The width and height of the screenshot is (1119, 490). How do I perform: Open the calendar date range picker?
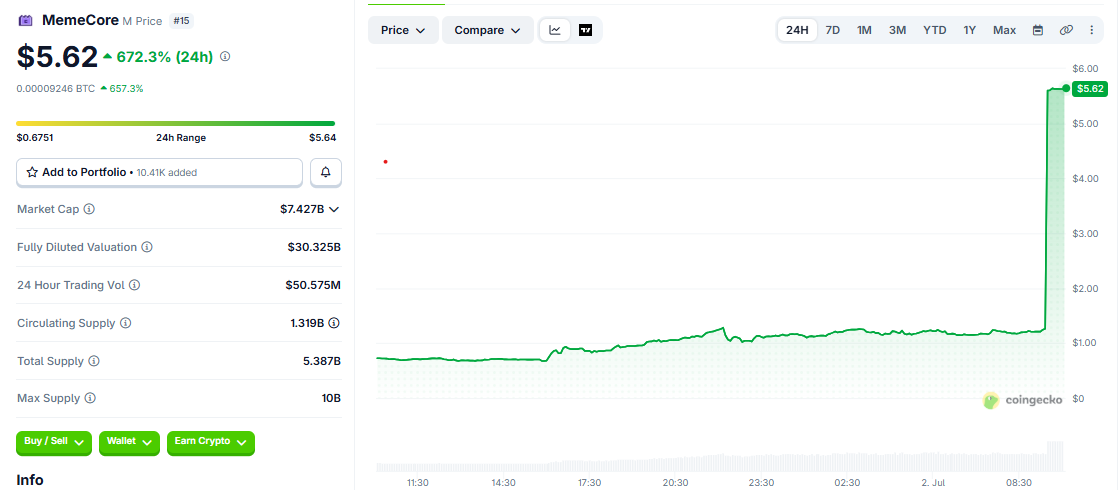tap(1038, 30)
